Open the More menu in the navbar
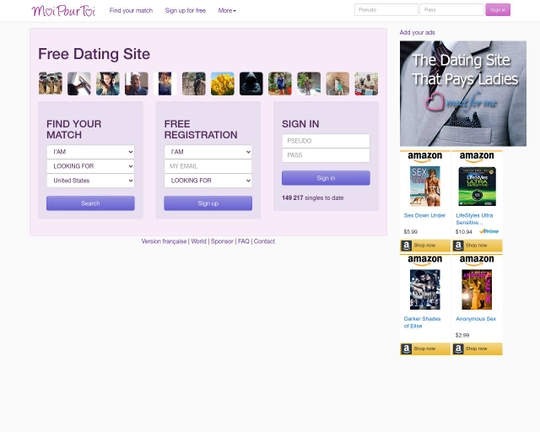540x432 pixels. (227, 11)
